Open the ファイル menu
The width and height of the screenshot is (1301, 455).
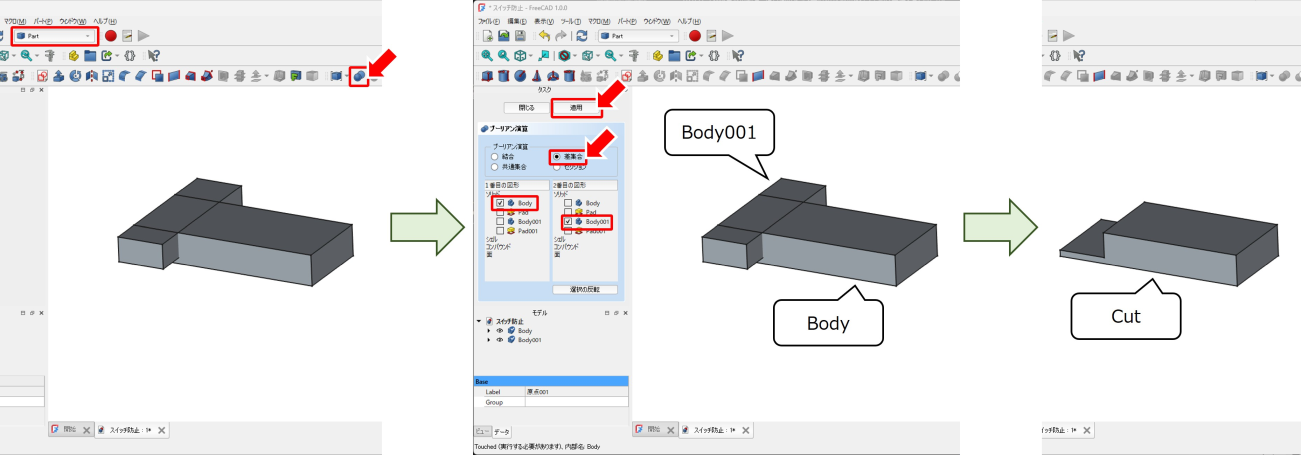tap(487, 20)
